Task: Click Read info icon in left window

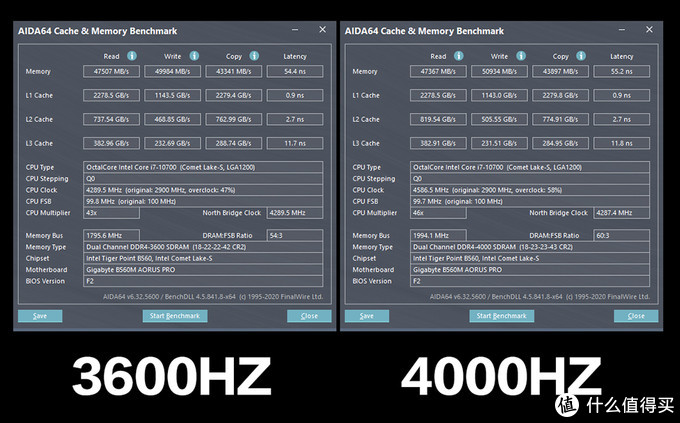Action: pos(132,56)
